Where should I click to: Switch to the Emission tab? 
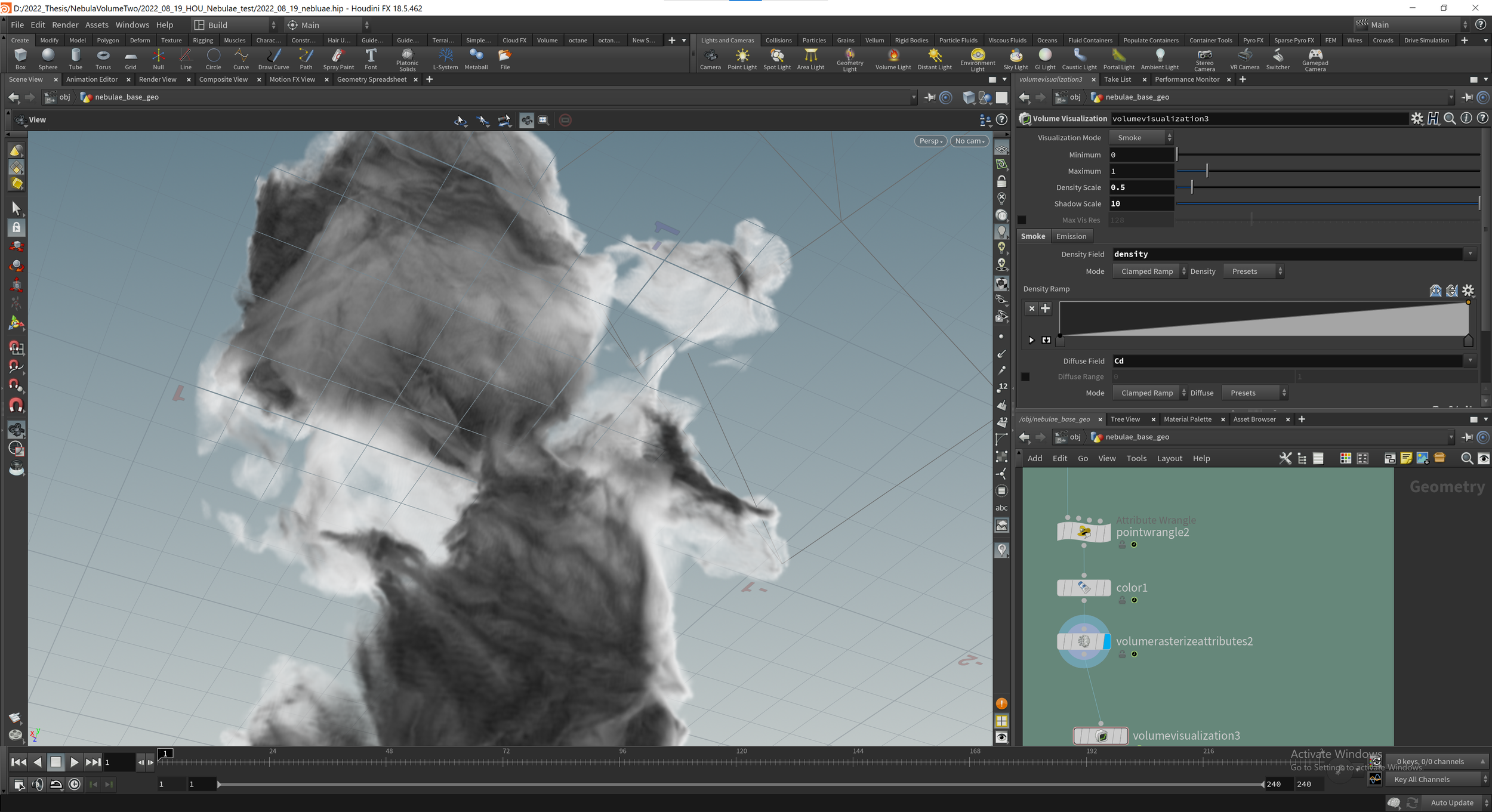1071,237
